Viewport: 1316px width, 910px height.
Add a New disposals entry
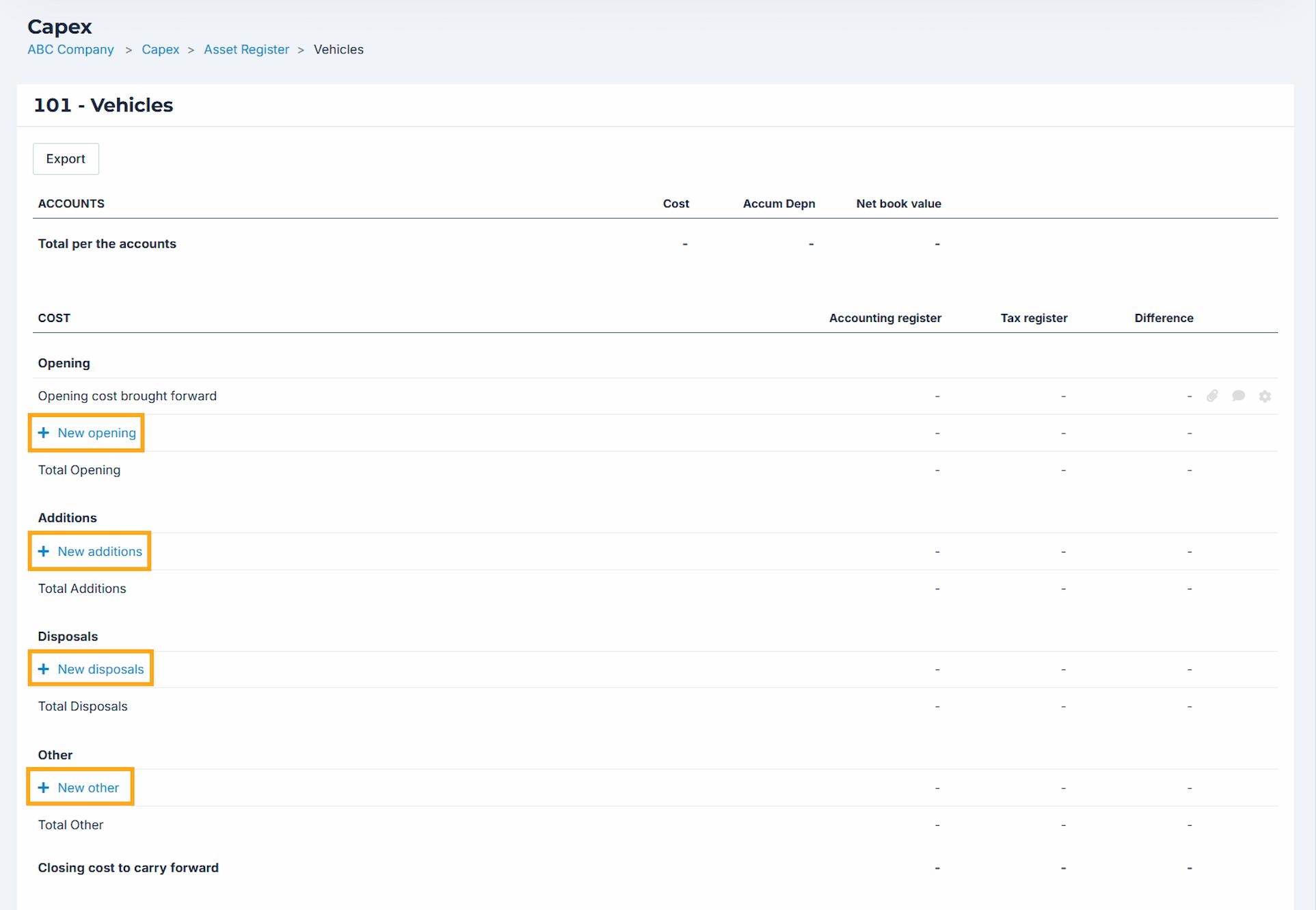(x=100, y=669)
